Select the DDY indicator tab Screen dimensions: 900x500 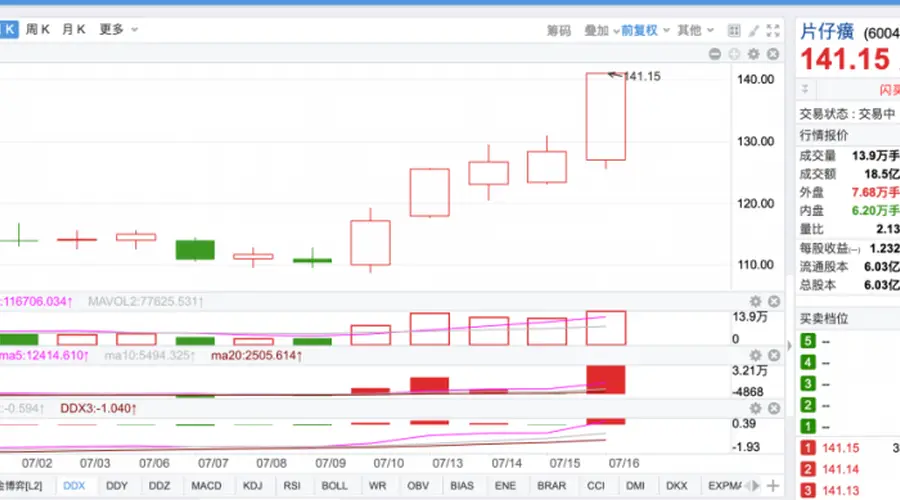tap(117, 486)
